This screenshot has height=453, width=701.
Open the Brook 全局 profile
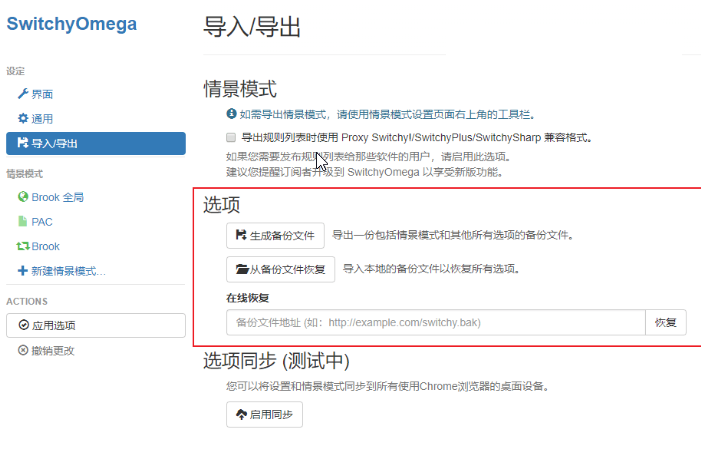pyautogui.click(x=51, y=197)
